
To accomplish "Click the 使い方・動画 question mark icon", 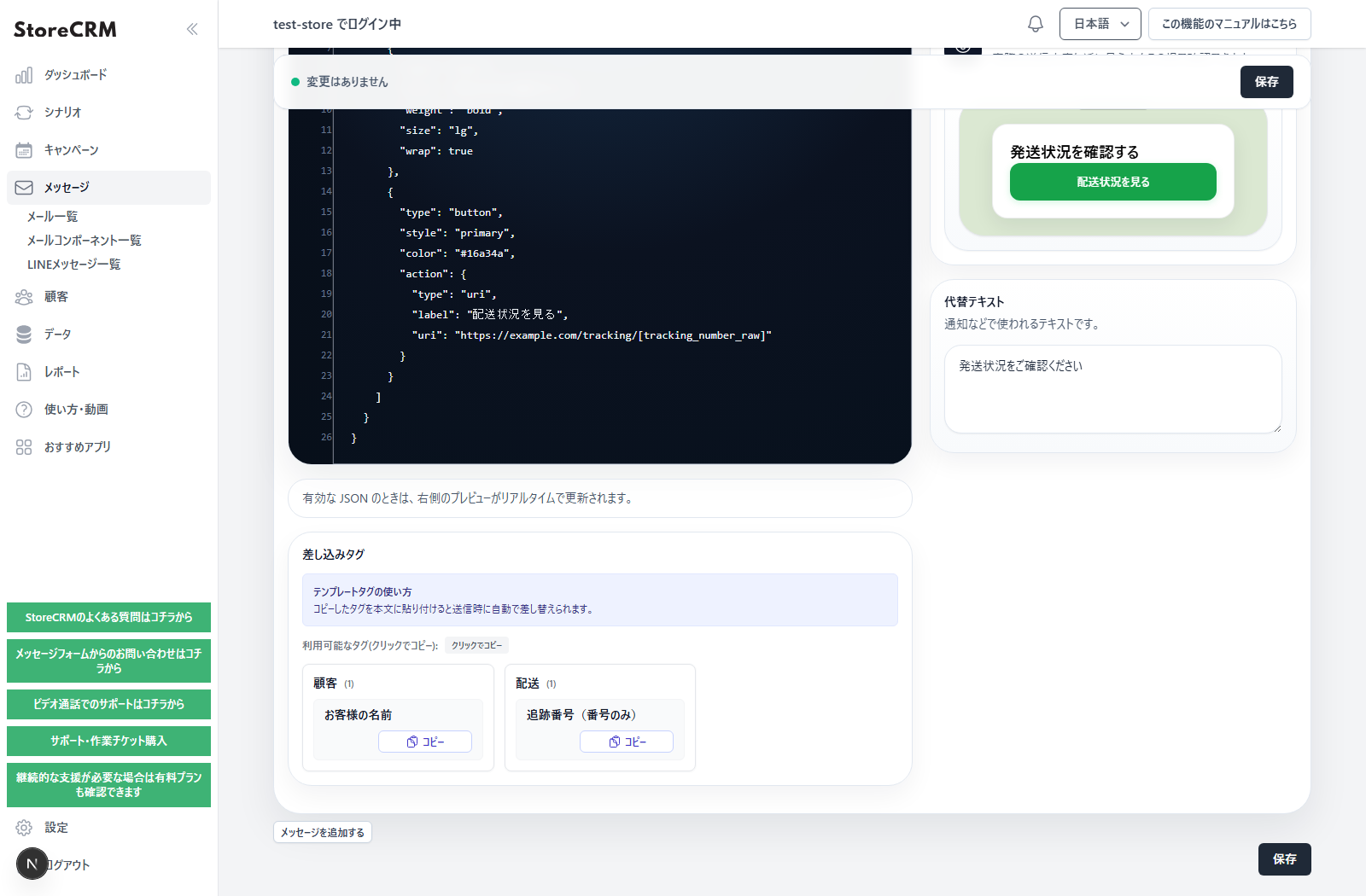I will (x=24, y=410).
